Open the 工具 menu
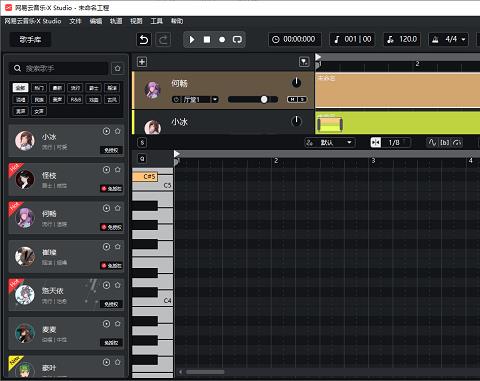 click(x=156, y=21)
